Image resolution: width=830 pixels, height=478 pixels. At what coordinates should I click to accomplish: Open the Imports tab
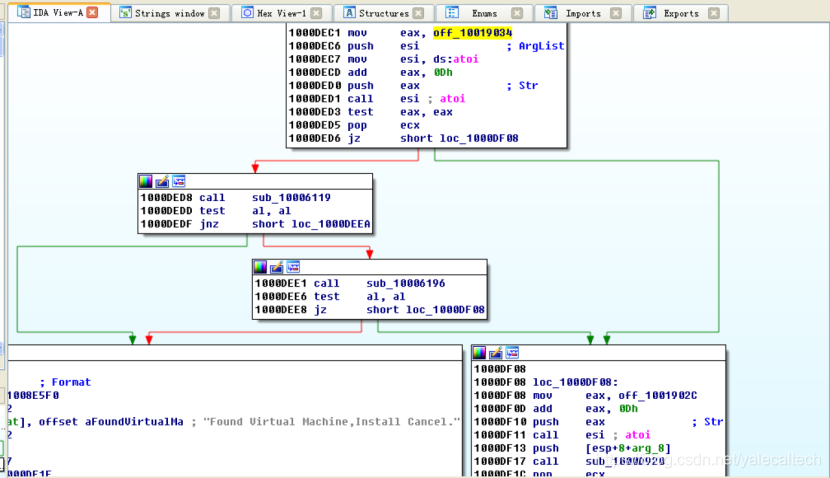(x=583, y=13)
